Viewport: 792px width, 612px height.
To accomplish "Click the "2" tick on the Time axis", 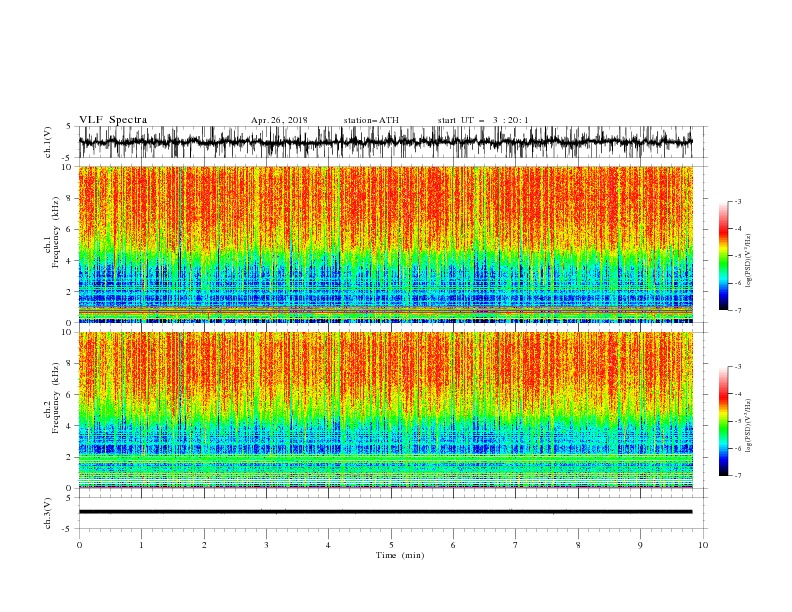I will point(204,545).
